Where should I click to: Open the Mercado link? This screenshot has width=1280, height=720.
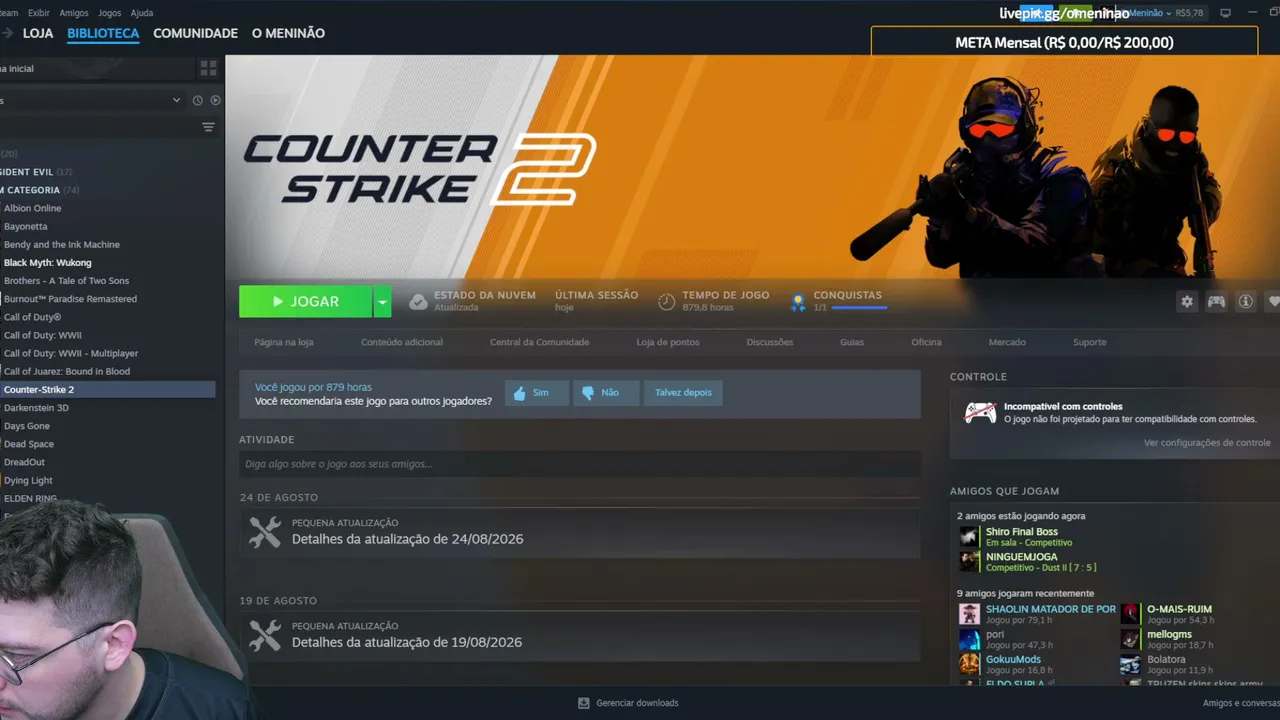(1007, 342)
